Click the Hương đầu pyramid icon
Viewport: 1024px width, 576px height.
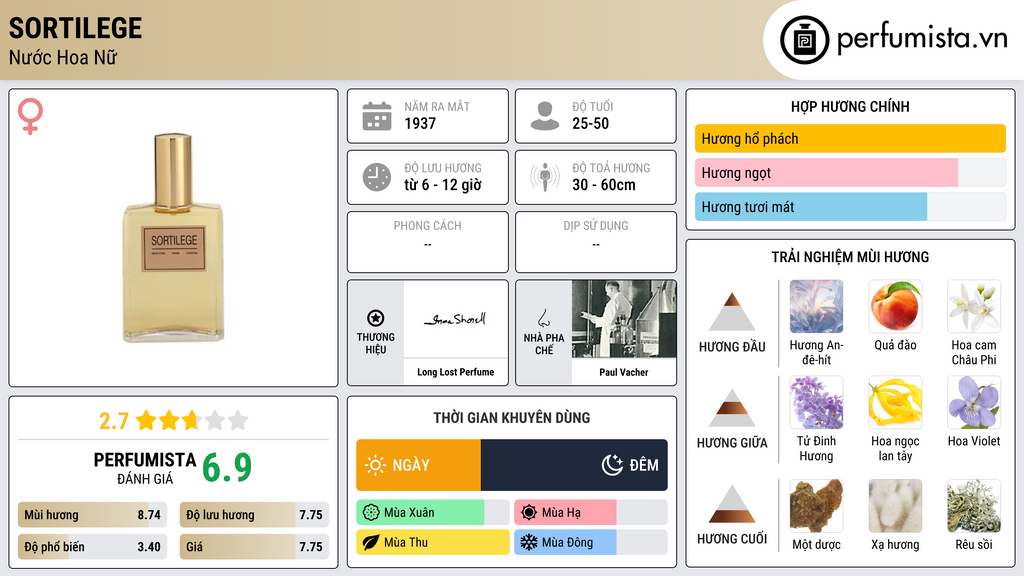click(732, 312)
